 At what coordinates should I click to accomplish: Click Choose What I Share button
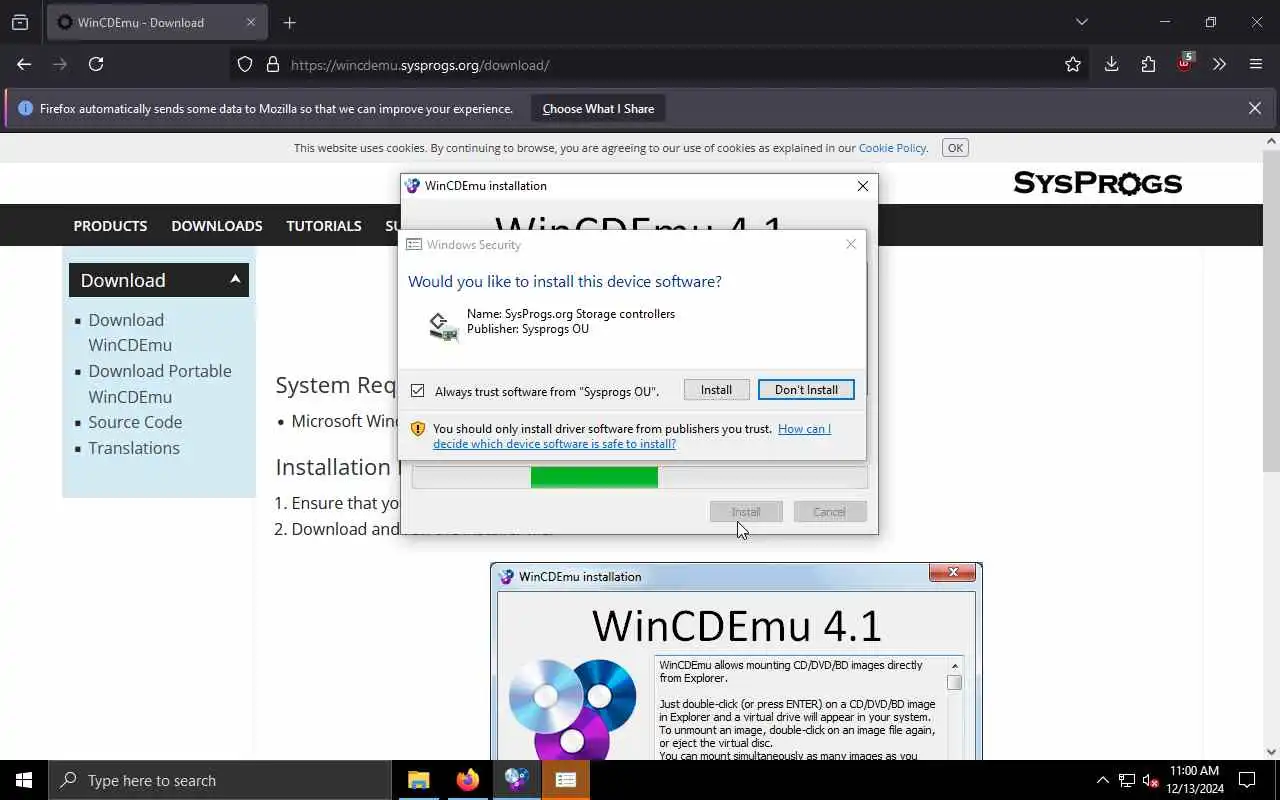(x=598, y=108)
